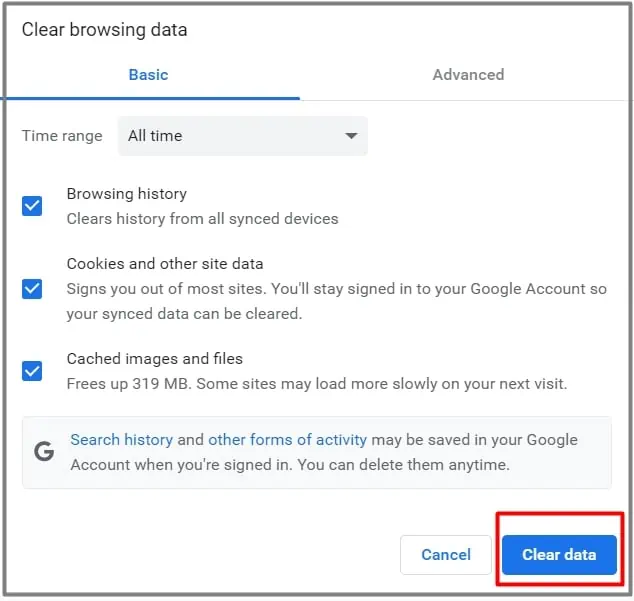Viewport: 634px width, 601px height.
Task: Click the 'Signs you out of most sites' description
Action: [336, 301]
